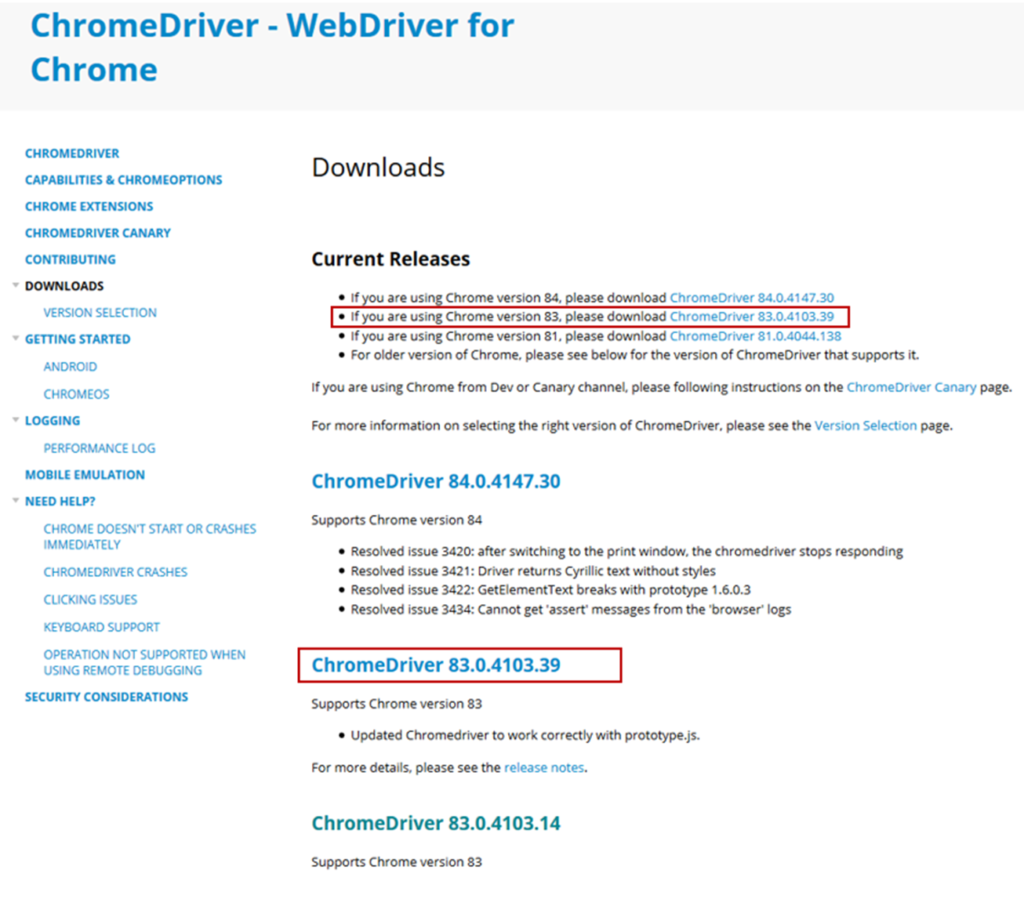Collapse the NEED HELP? section
The height and width of the screenshot is (913, 1024).
(x=15, y=501)
